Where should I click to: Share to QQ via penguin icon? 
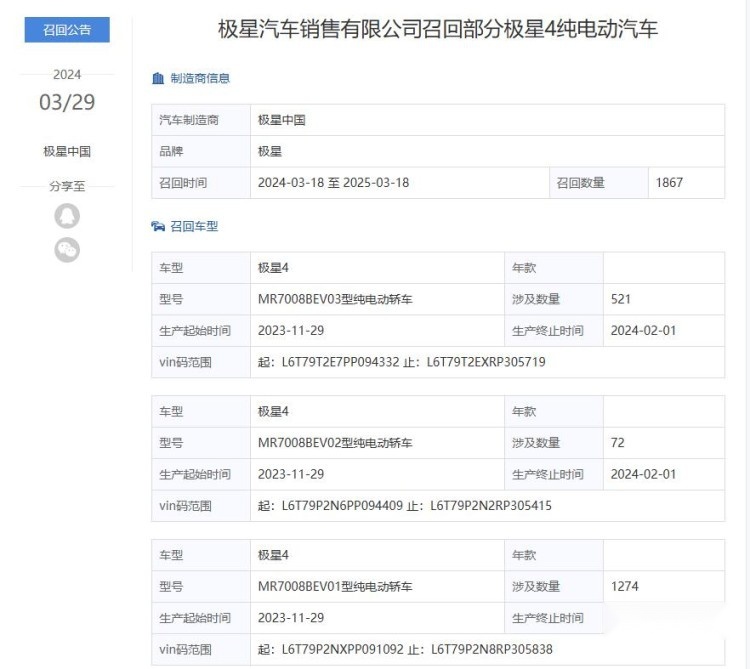coord(67,216)
